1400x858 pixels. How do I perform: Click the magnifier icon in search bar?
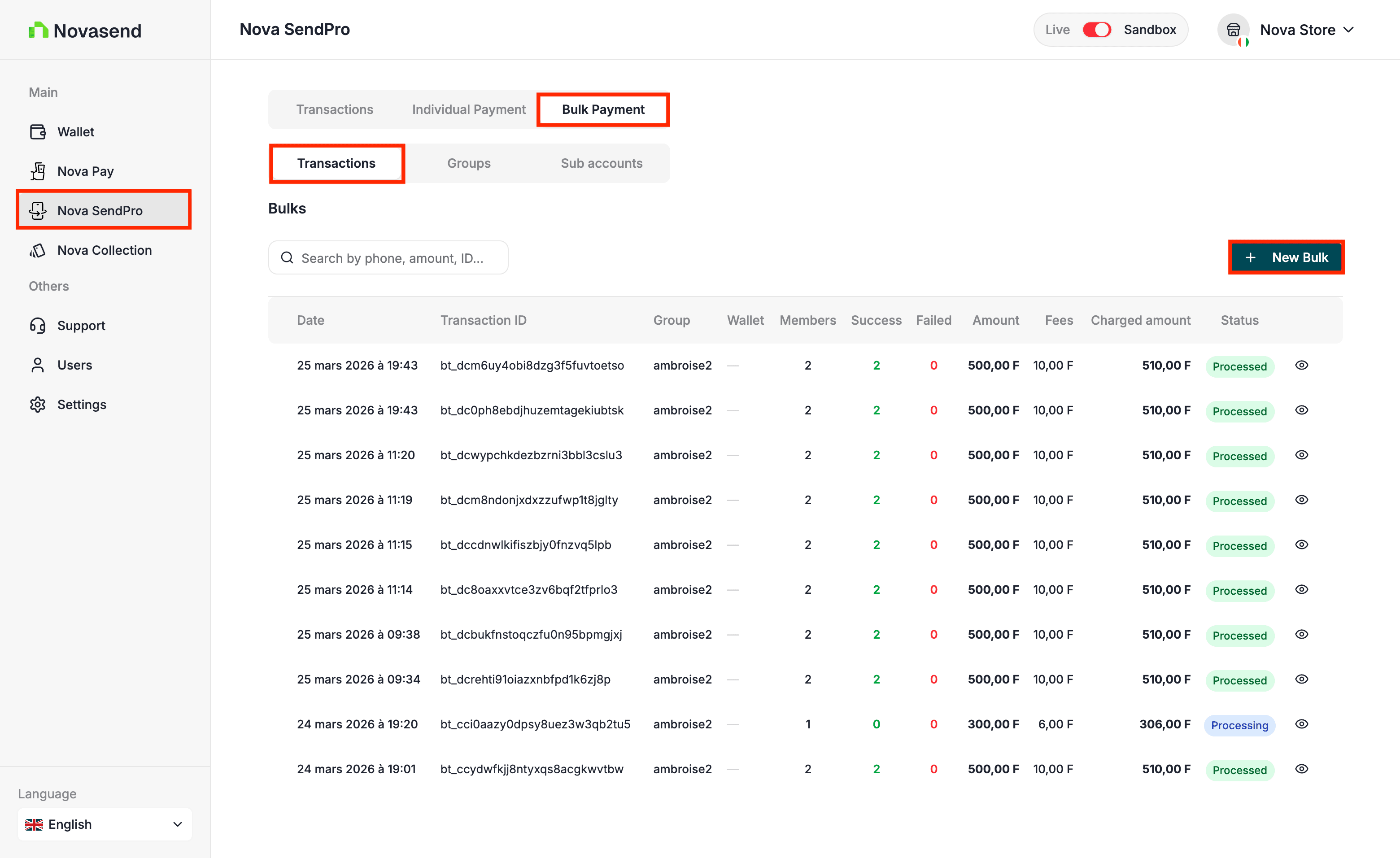pos(287,258)
